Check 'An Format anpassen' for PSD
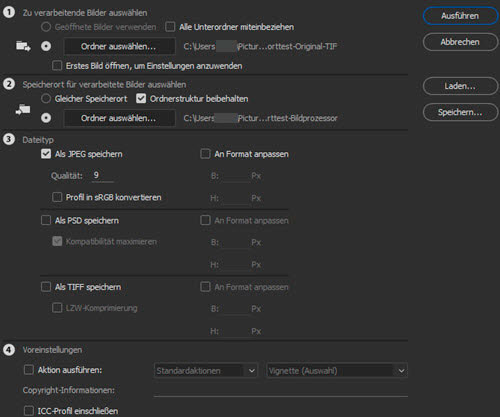Screen dimensions: 500x417 coord(205,220)
